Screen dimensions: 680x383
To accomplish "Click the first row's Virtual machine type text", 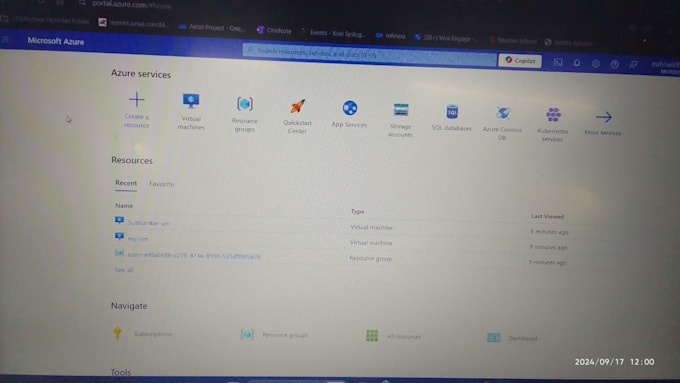I will (x=371, y=227).
